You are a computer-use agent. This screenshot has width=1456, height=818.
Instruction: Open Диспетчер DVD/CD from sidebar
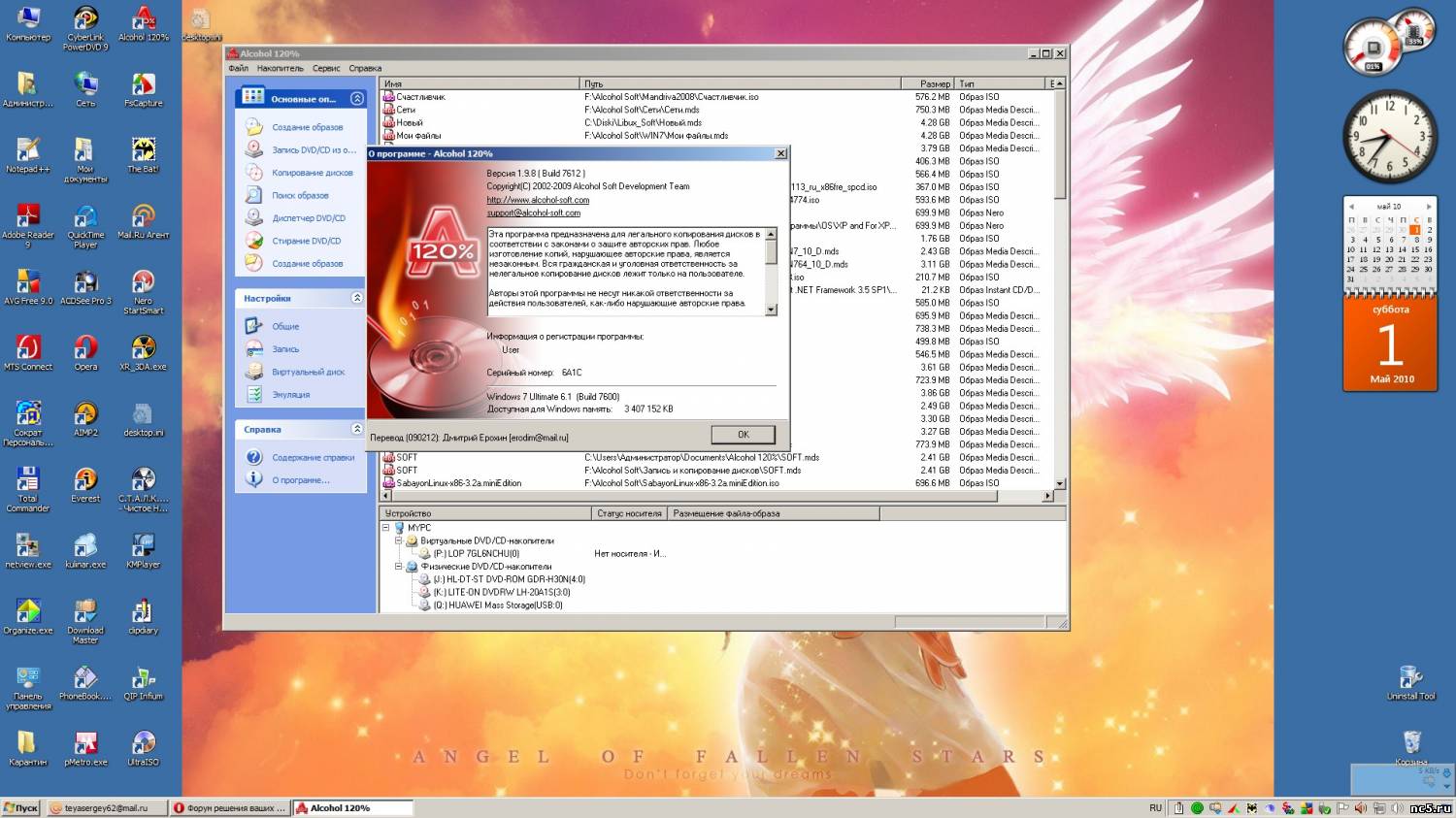tap(308, 218)
